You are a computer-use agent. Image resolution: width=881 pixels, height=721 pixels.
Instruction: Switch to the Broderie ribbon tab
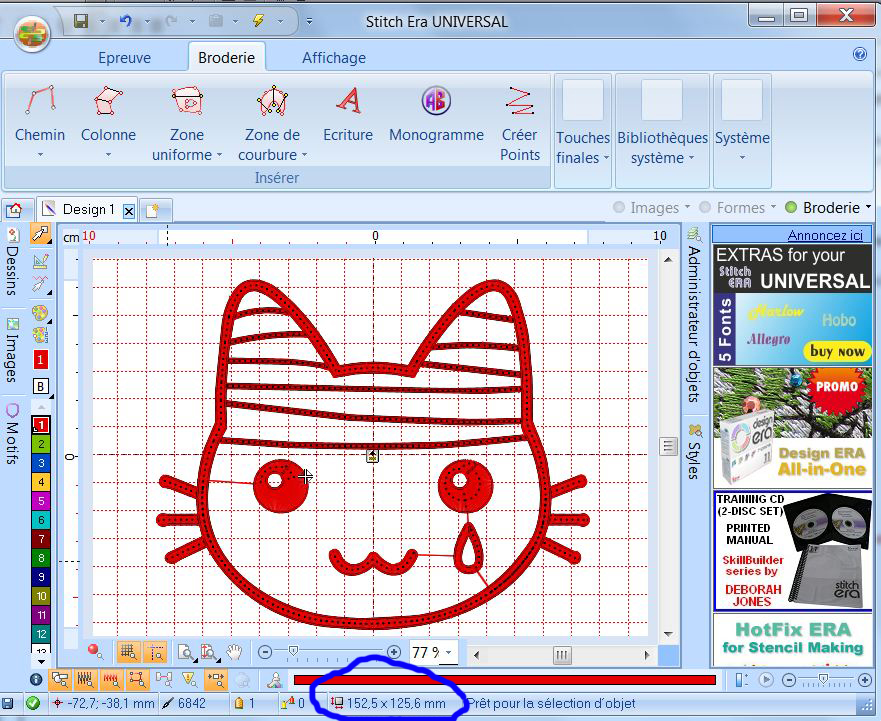point(226,57)
